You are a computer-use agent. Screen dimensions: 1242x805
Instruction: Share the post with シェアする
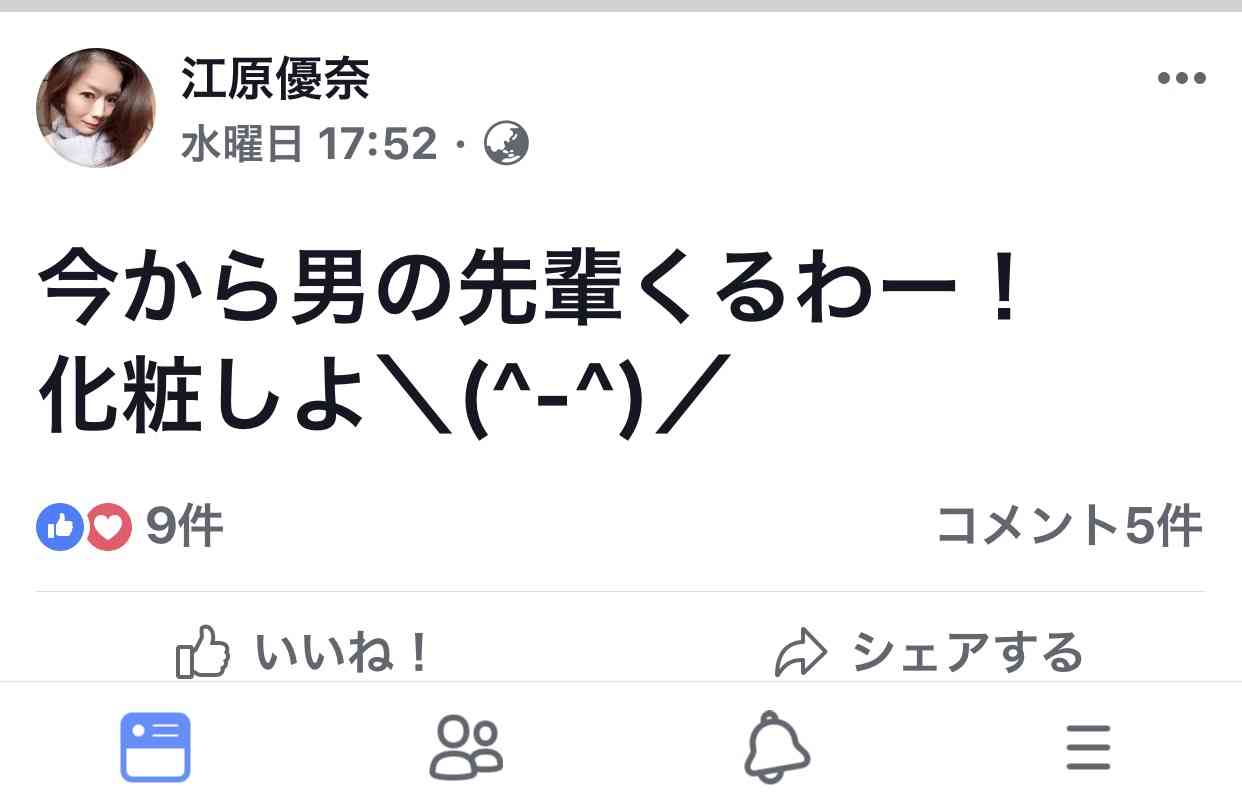click(929, 654)
